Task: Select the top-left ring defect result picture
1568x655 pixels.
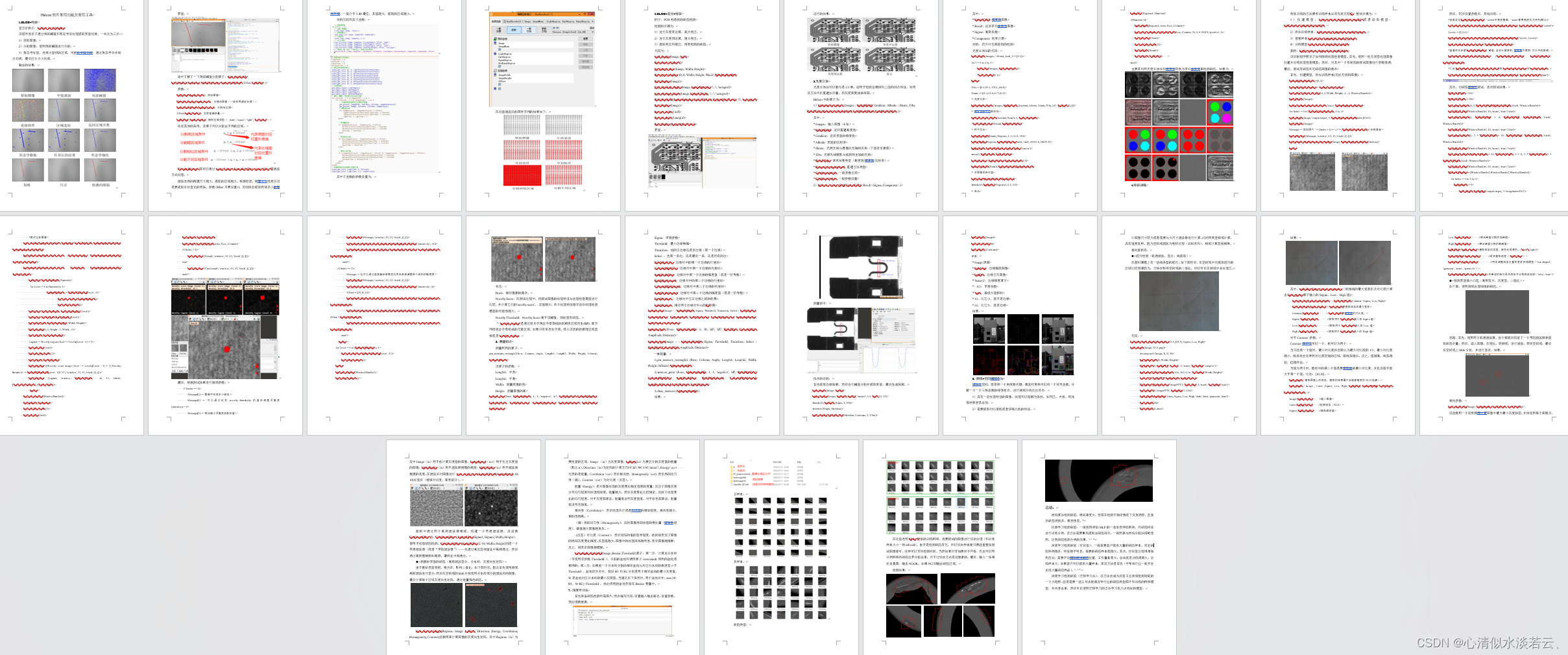Action: pos(911,589)
